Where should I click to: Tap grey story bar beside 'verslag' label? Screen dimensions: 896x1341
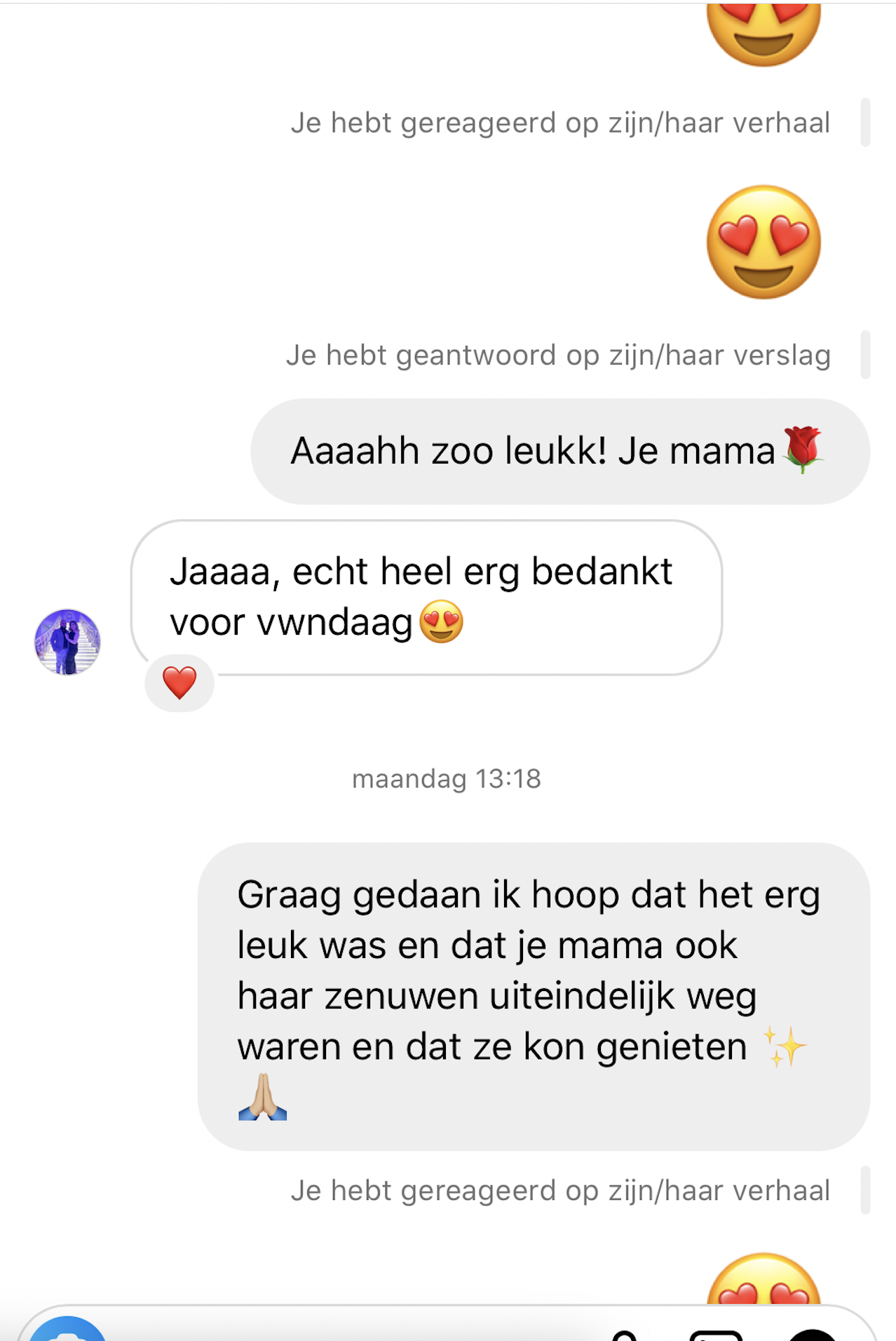point(865,355)
